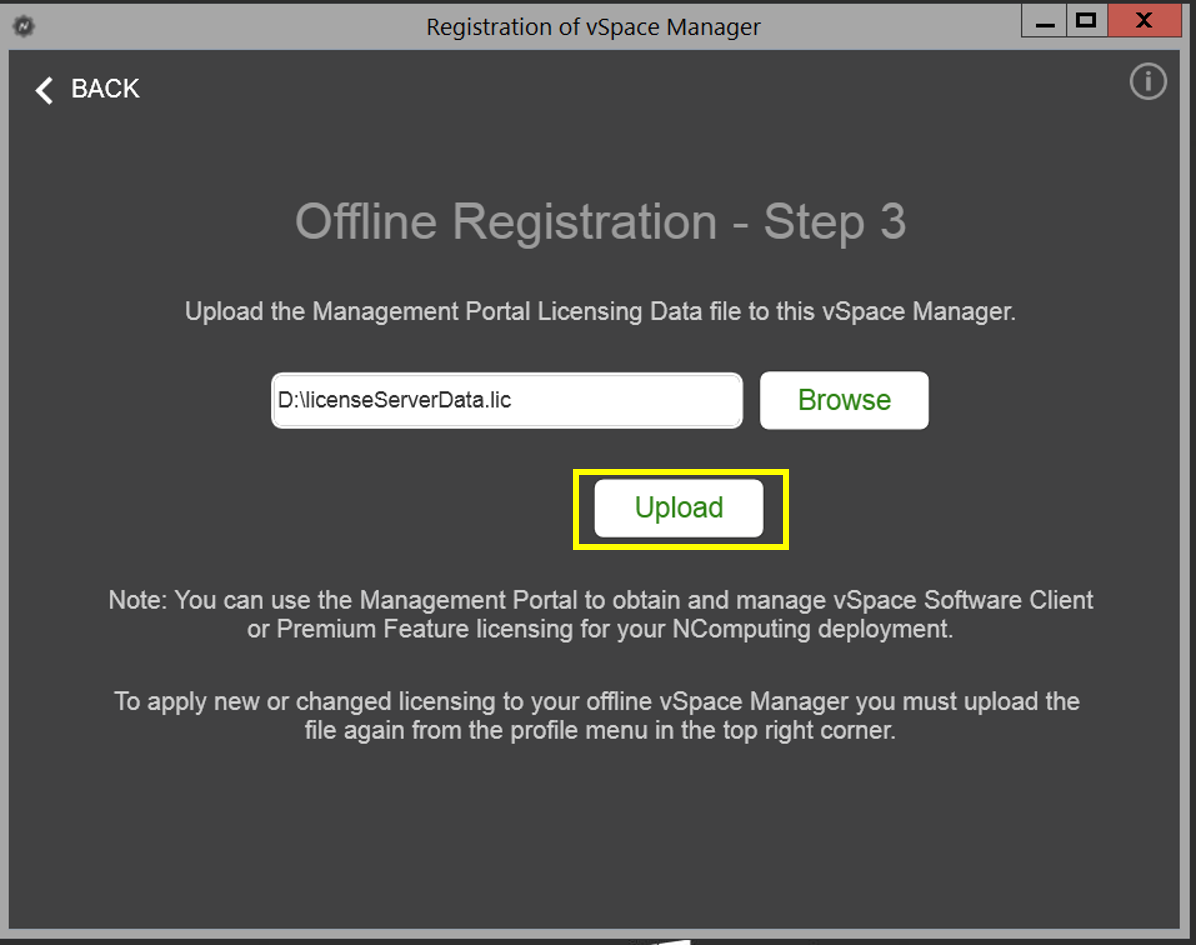Click the 'Upload the Management Portal Licensing' instruction text
Image resolution: width=1196 pixels, height=945 pixels.
[x=600, y=311]
